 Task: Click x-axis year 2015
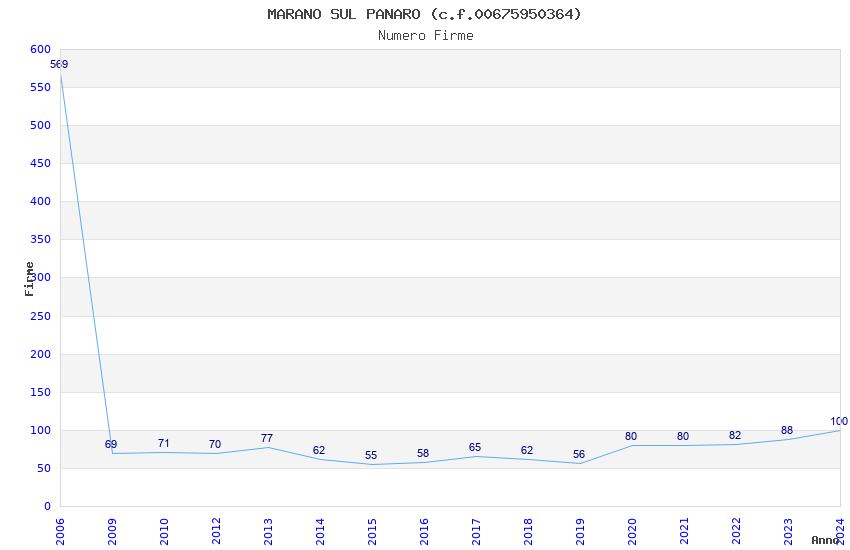[372, 532]
